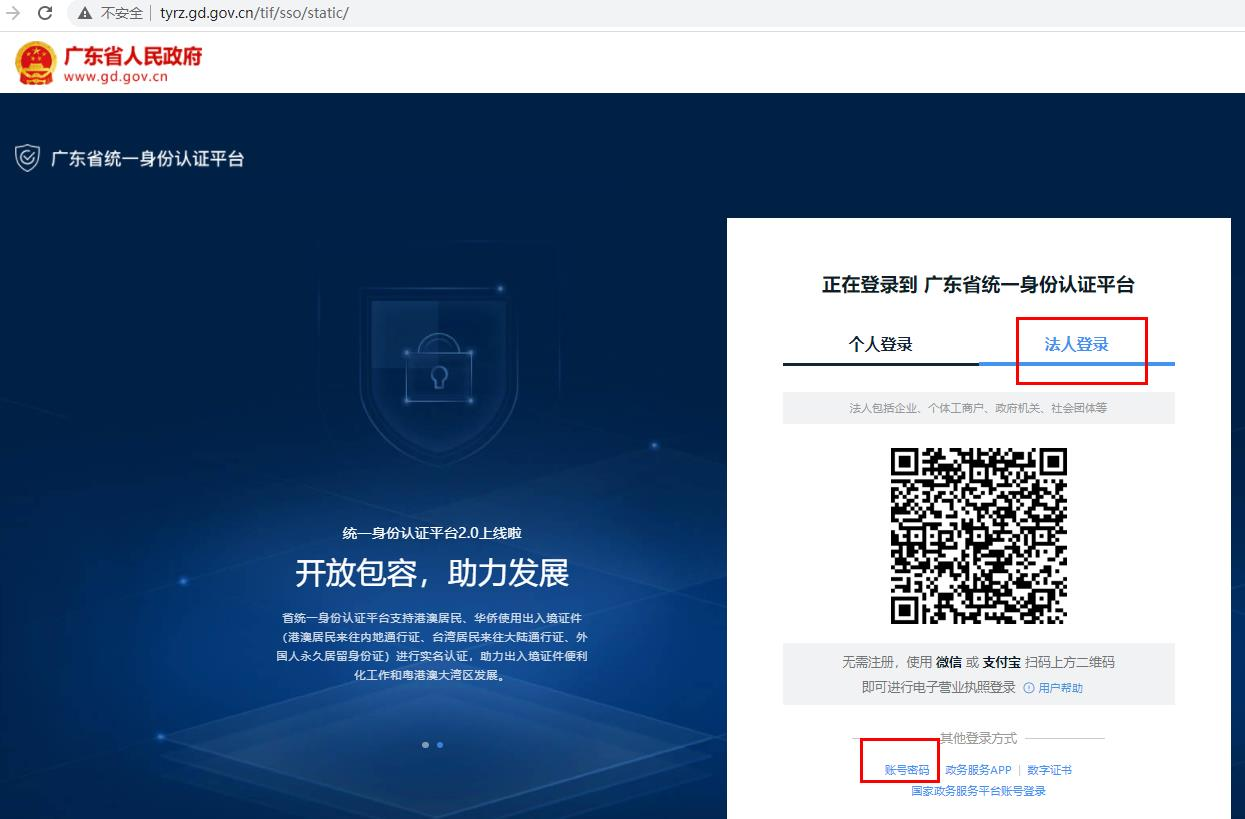1245x819 pixels.
Task: Click the insecure site warning triangle icon
Action: (x=86, y=13)
